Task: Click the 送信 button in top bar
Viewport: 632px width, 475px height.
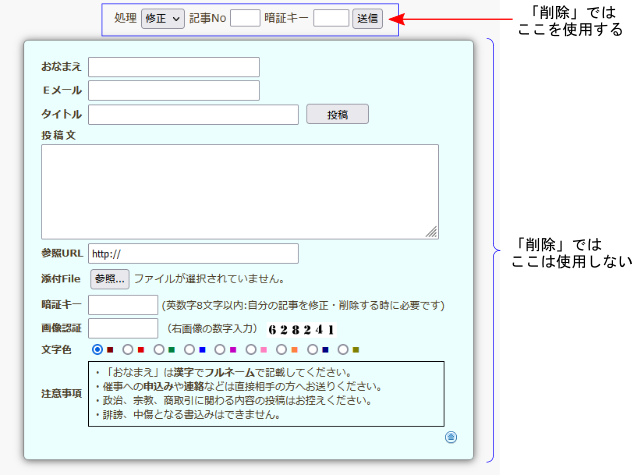Action: pos(367,18)
